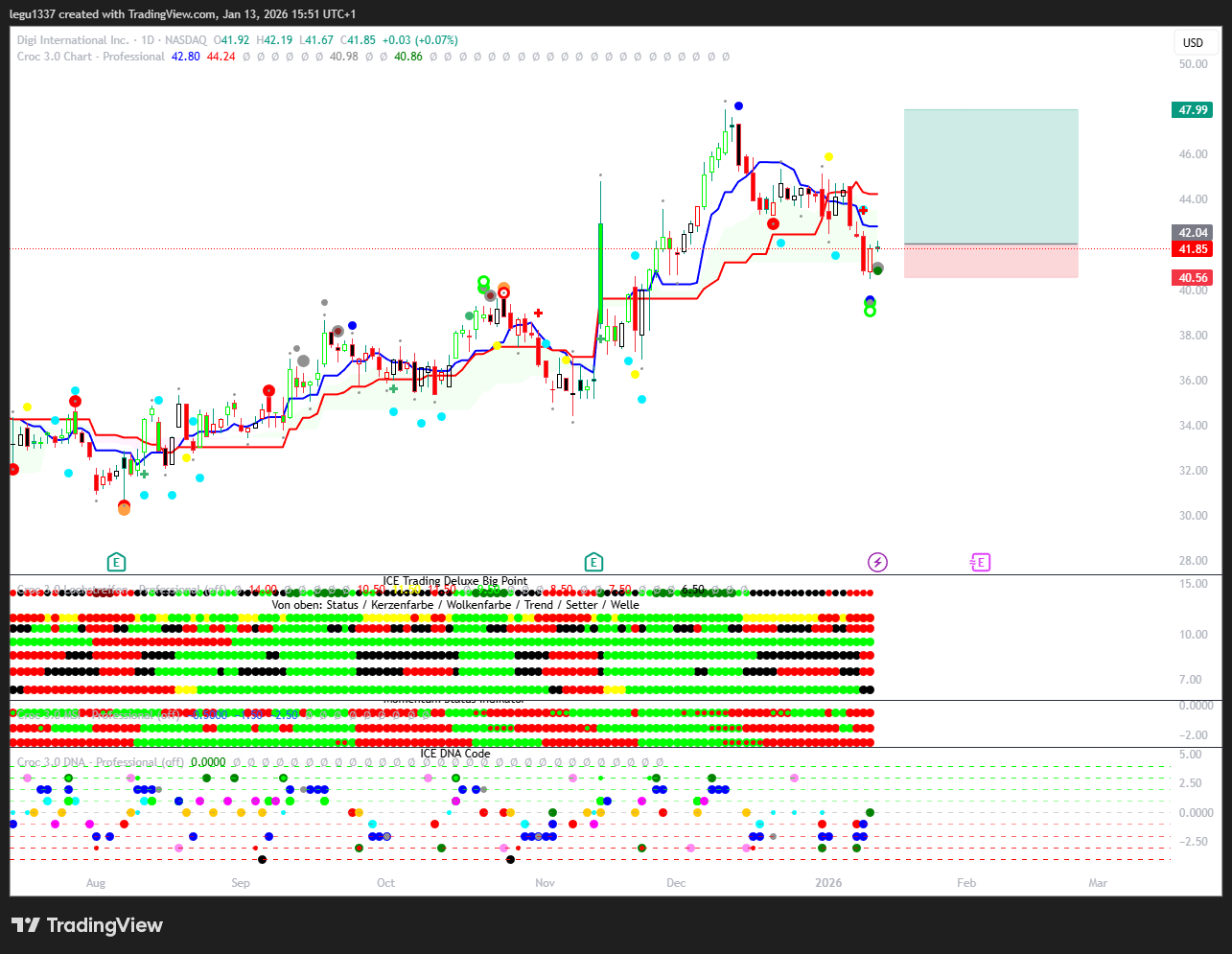Viewport: 1232px width, 954px height.
Task: Click the 47.99 profit target price label
Action: (1193, 110)
